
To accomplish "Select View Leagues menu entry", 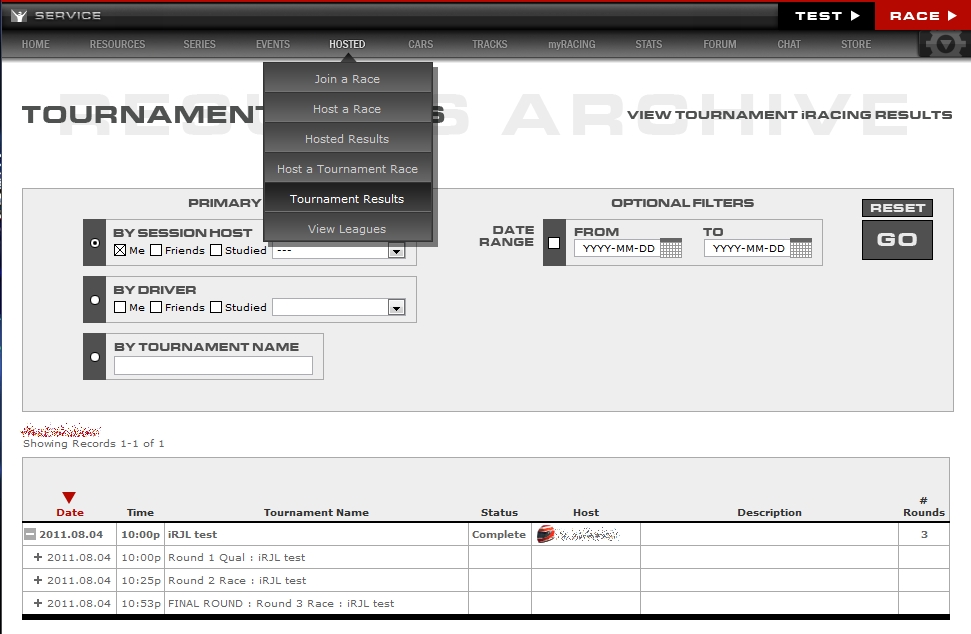I will 347,229.
